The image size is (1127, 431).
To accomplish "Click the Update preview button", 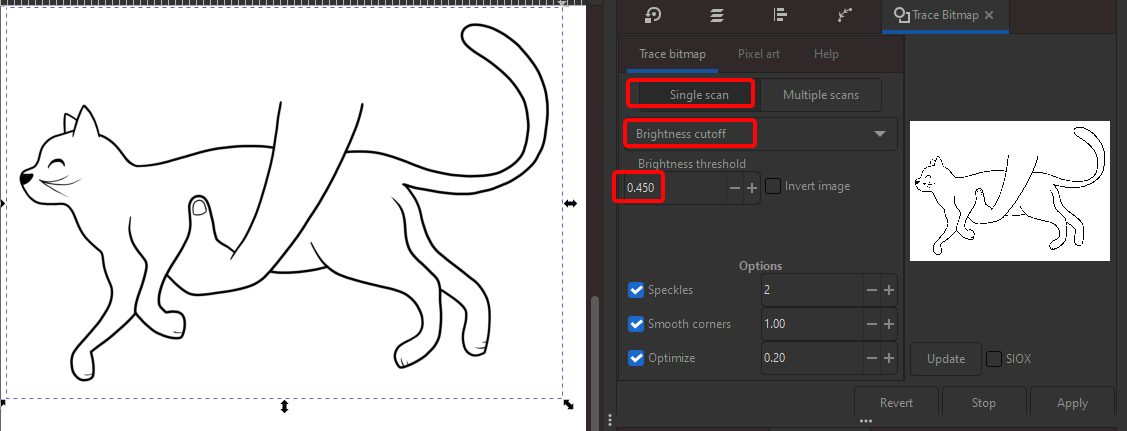I will point(945,359).
